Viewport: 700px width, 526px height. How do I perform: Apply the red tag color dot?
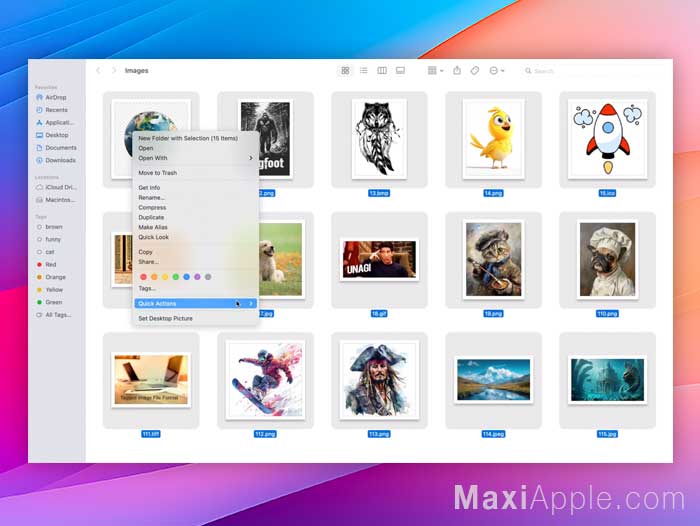143,277
